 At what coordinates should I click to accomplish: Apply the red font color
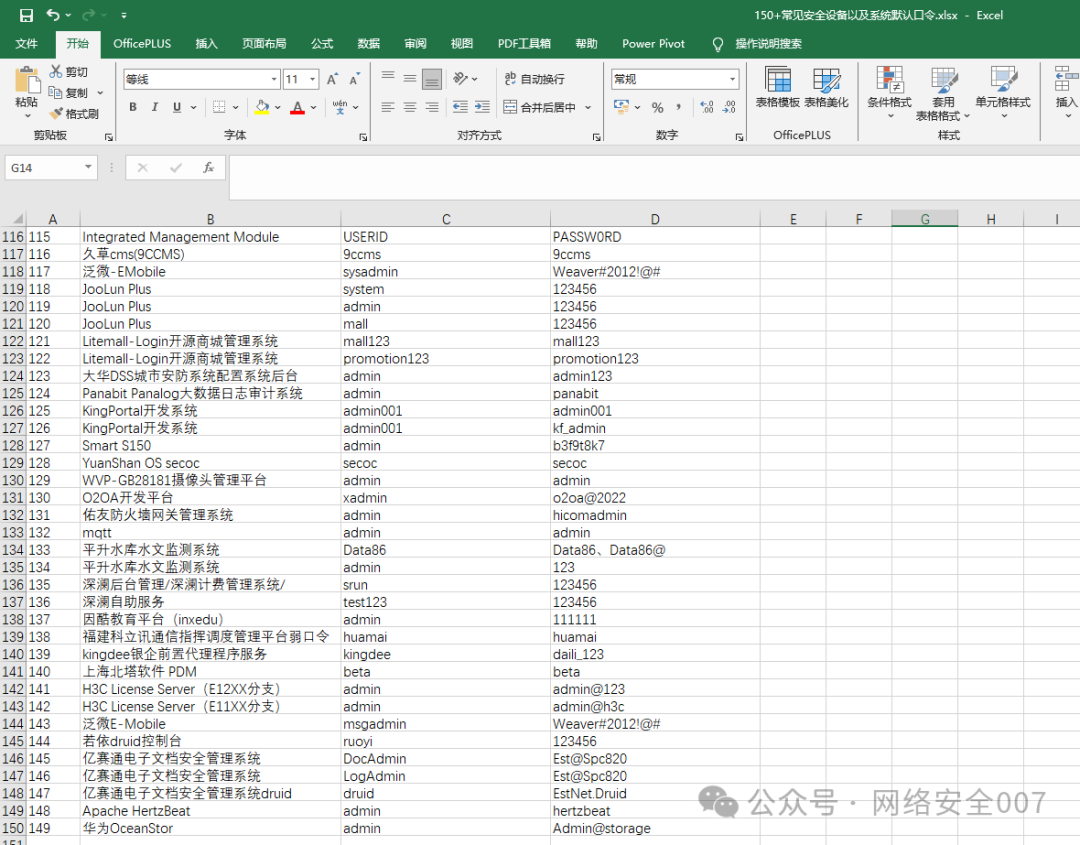(298, 107)
